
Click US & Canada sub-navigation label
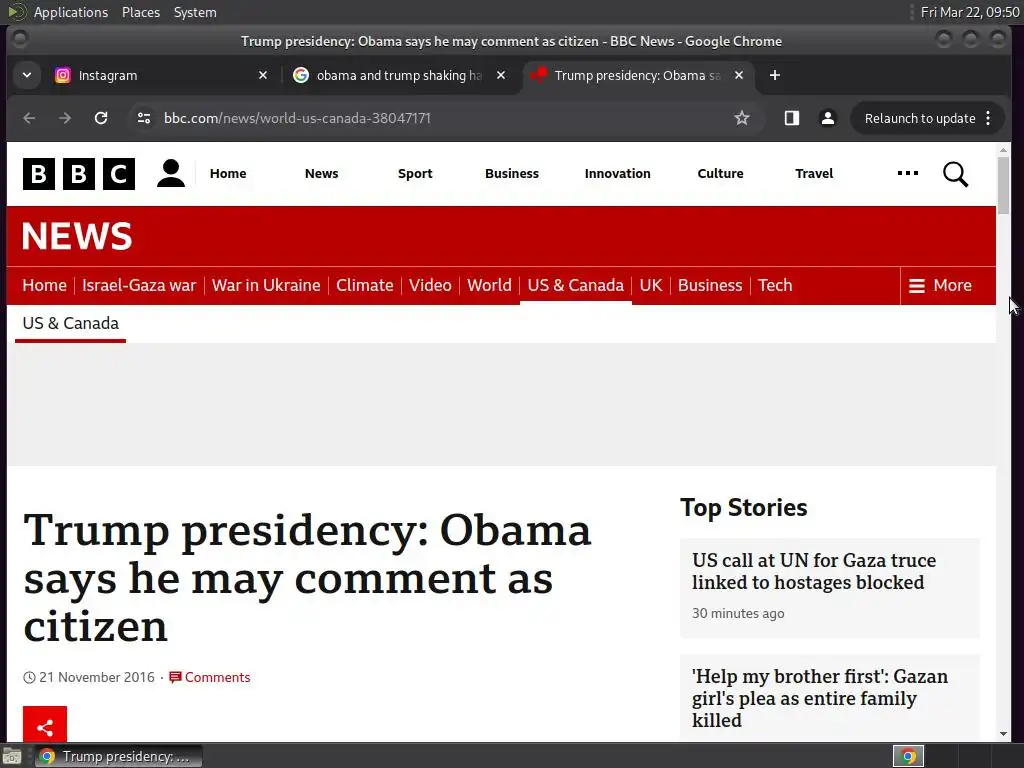(x=71, y=323)
